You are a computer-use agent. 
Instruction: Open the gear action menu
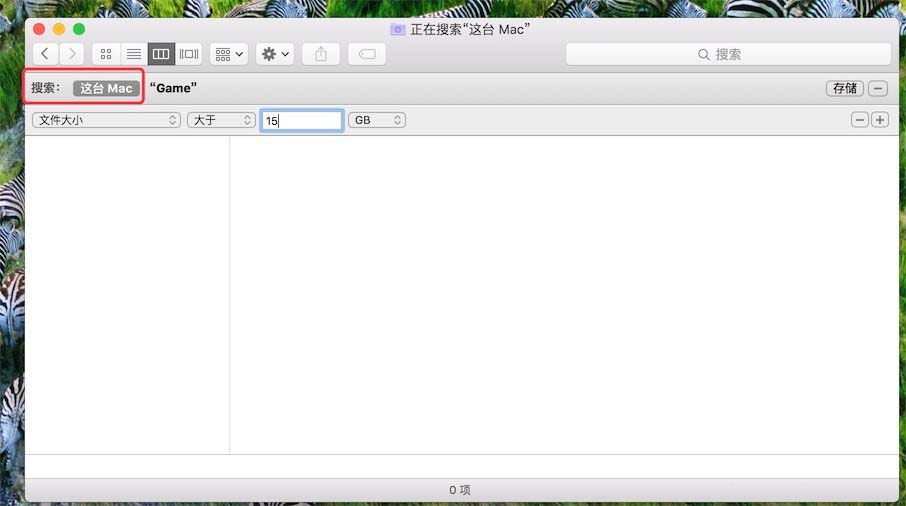pyautogui.click(x=275, y=54)
